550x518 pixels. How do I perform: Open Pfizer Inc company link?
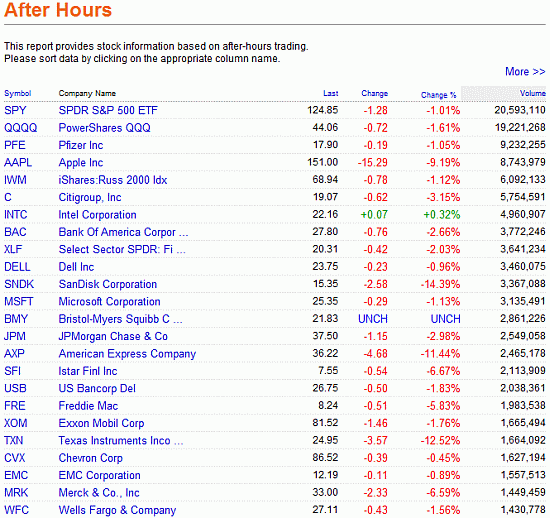pos(81,145)
